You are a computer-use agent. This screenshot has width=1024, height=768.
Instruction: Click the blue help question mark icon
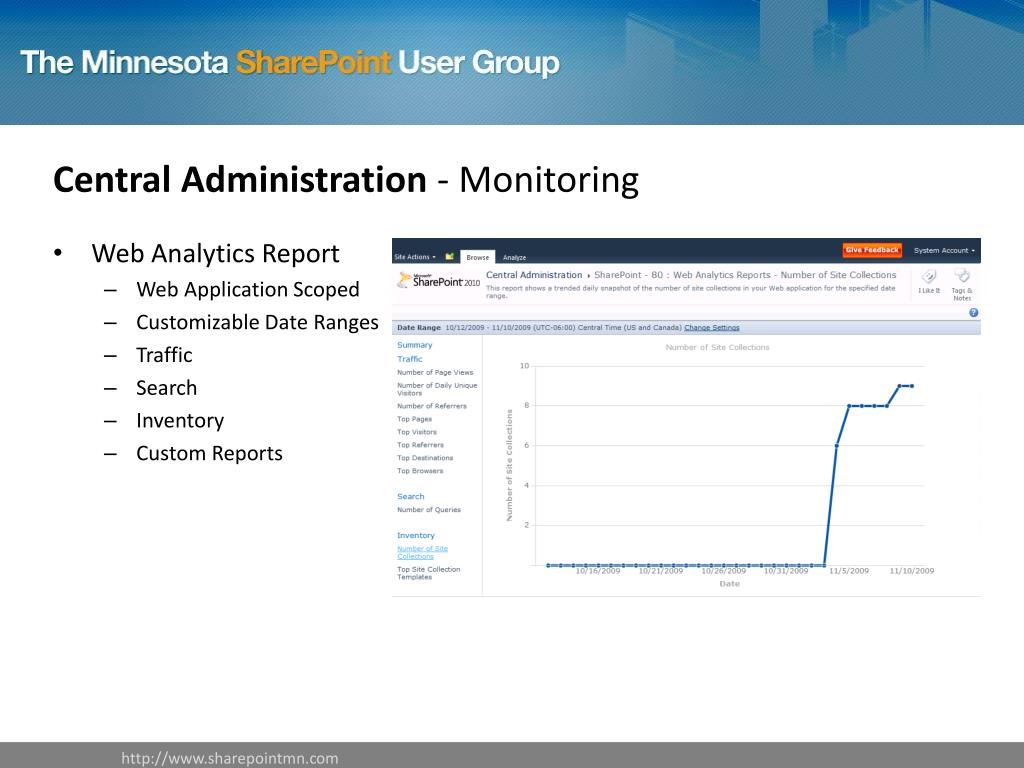tap(973, 313)
